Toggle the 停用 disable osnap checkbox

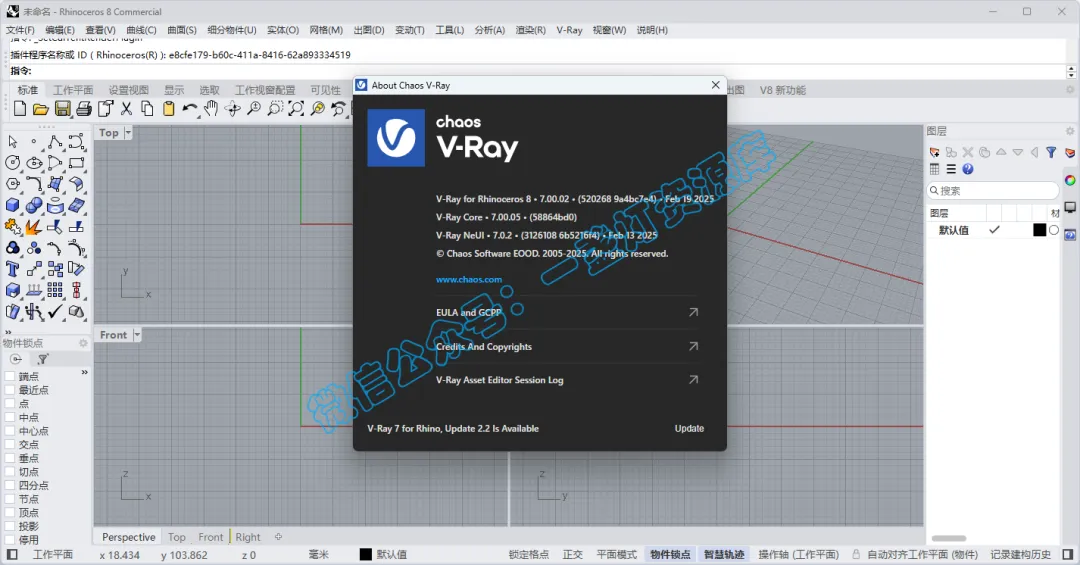click(x=10, y=540)
